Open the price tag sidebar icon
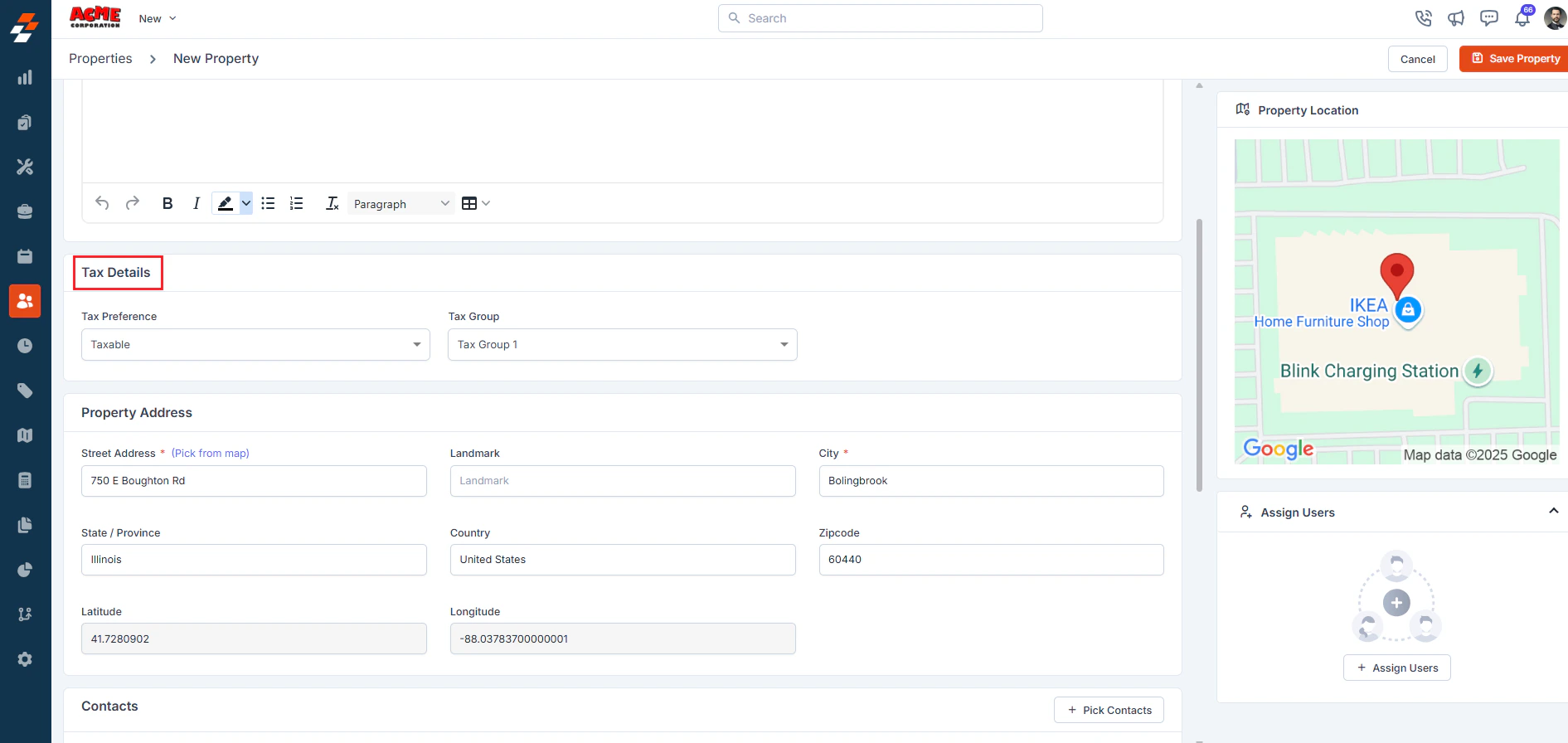1568x743 pixels. pyautogui.click(x=25, y=391)
